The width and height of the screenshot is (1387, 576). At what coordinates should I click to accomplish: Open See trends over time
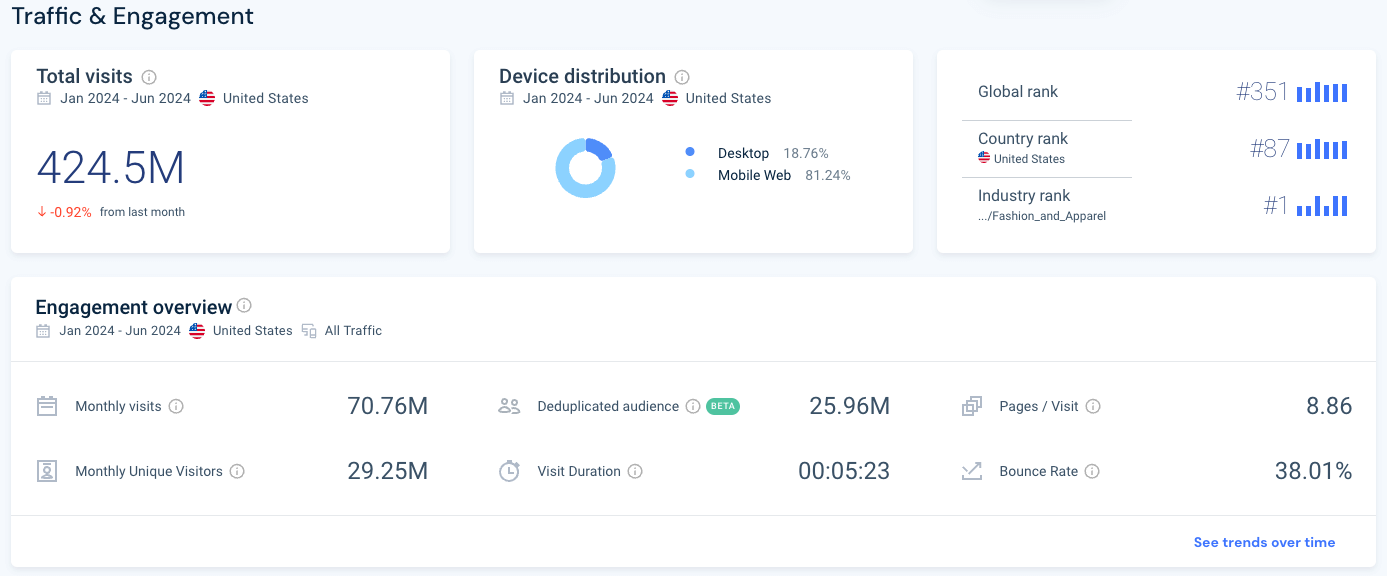[1263, 542]
